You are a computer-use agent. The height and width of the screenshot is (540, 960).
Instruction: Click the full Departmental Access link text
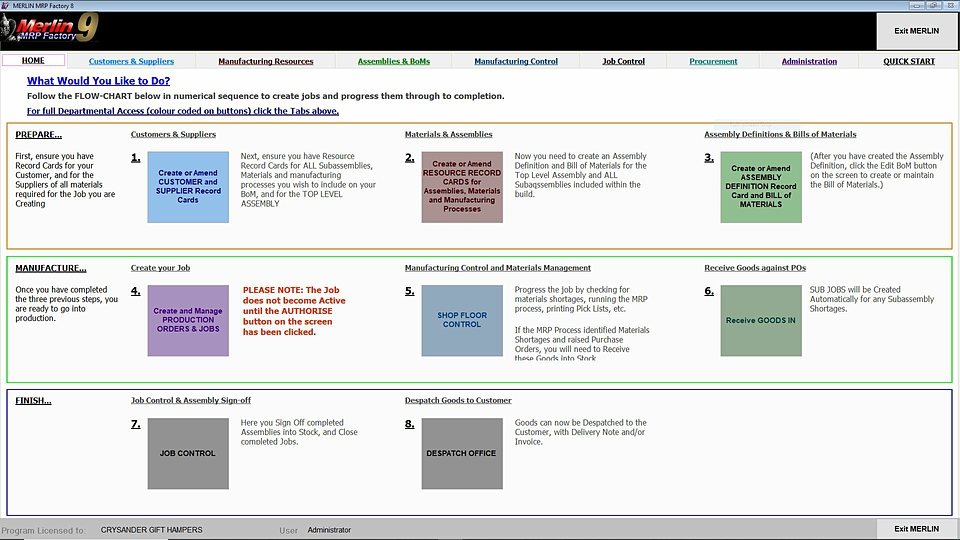(x=183, y=111)
